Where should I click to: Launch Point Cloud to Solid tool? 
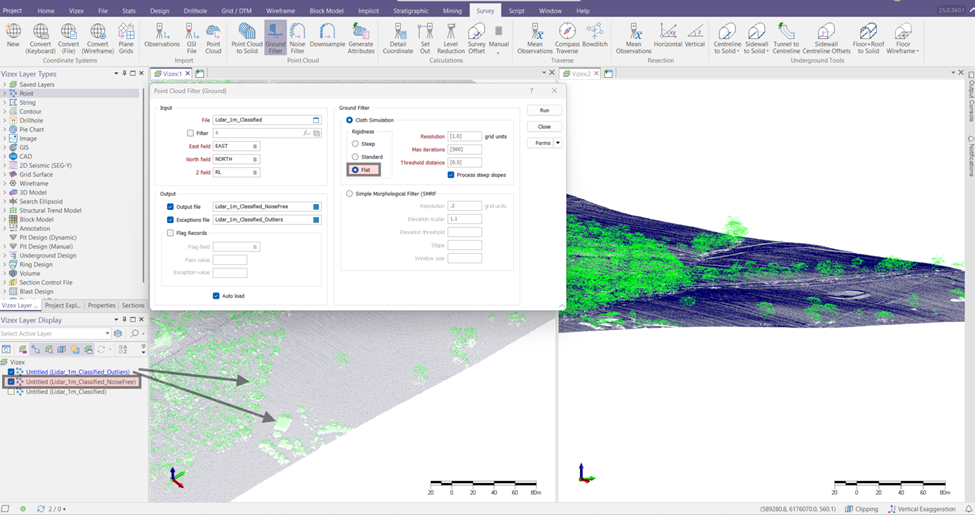(245, 38)
